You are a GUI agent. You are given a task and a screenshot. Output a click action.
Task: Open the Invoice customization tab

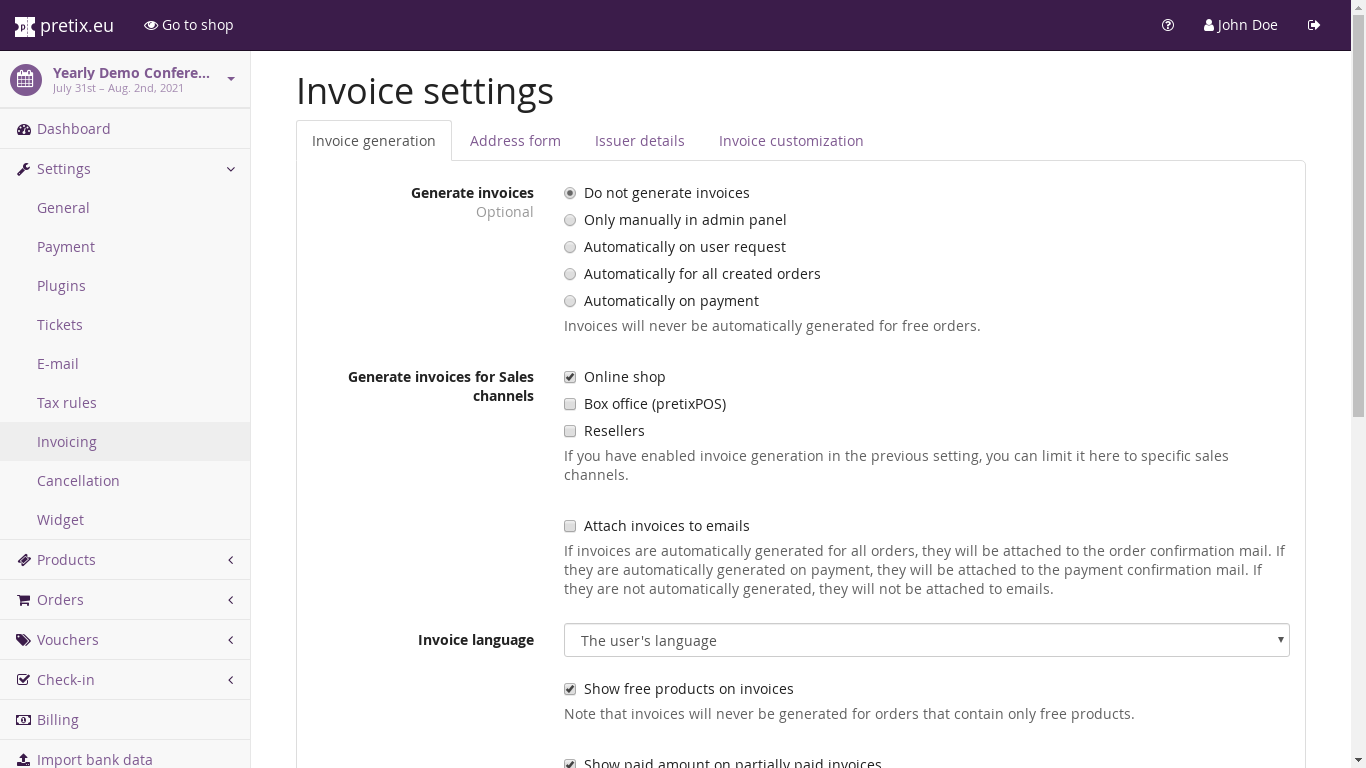(x=790, y=141)
